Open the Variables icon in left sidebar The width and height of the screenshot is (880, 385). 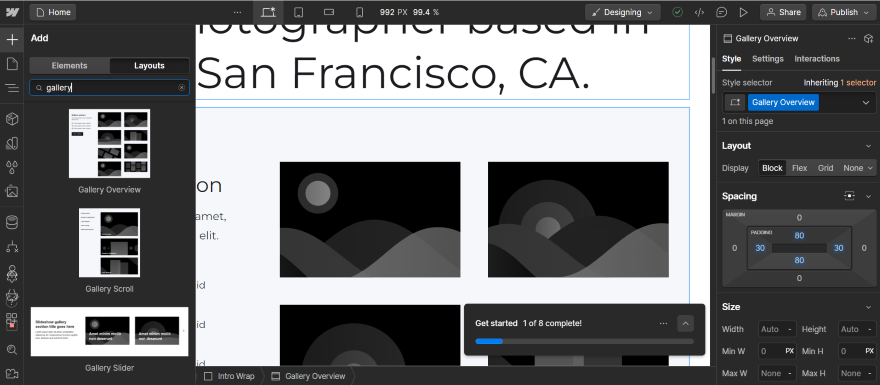(x=12, y=143)
